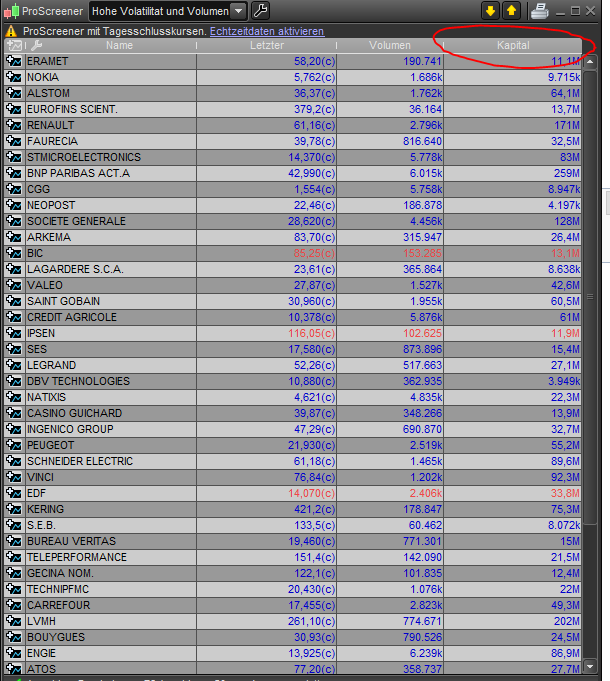
Task: Click the vertical scrollbar thumb
Action: point(590,298)
